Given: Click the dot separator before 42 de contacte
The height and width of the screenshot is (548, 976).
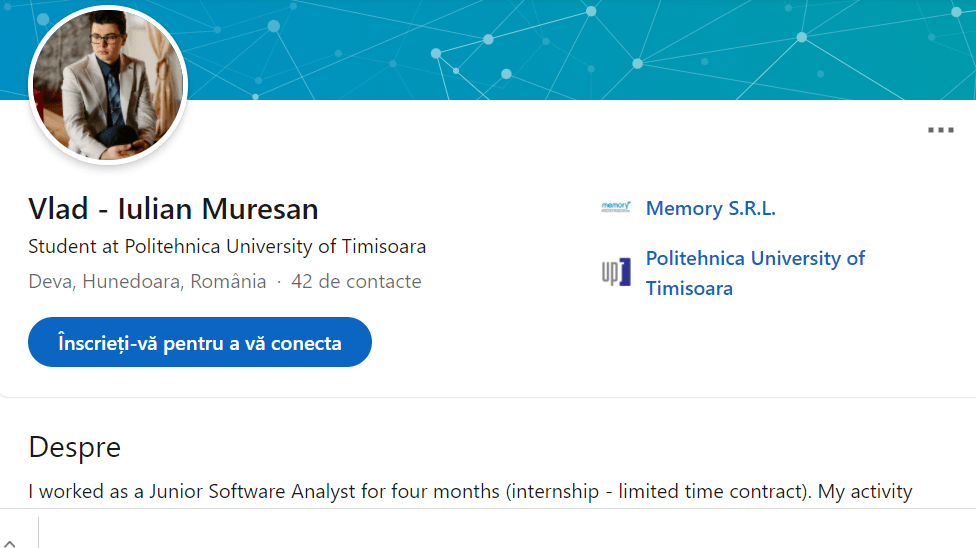Looking at the screenshot, I should 279,282.
